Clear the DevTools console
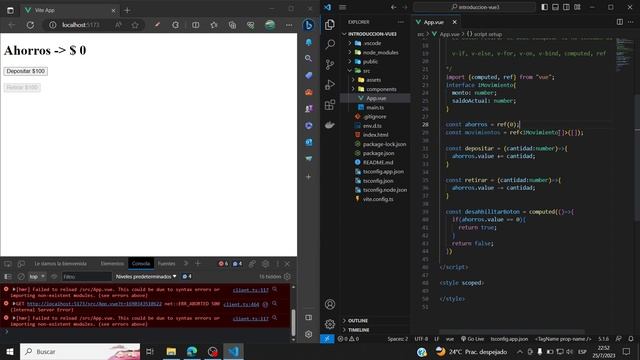Screen dimensions: 640x360 pos(21,276)
